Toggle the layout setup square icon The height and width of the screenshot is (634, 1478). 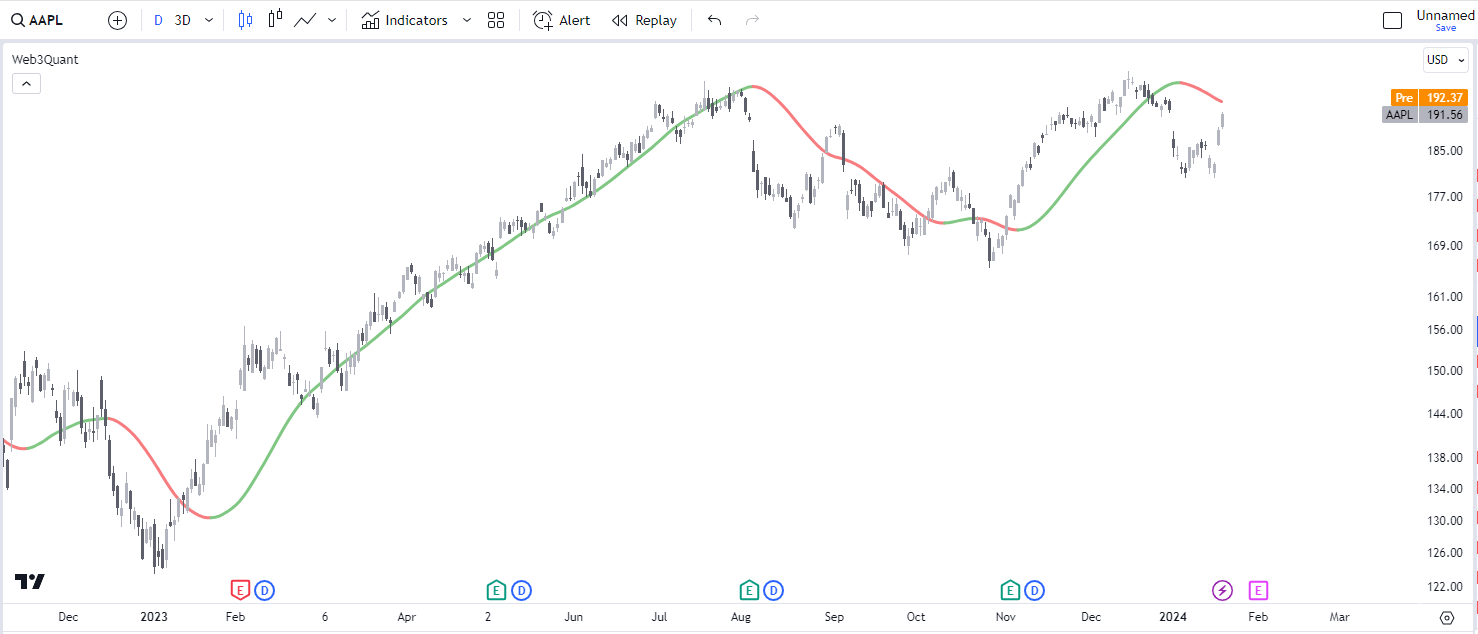coord(1392,20)
